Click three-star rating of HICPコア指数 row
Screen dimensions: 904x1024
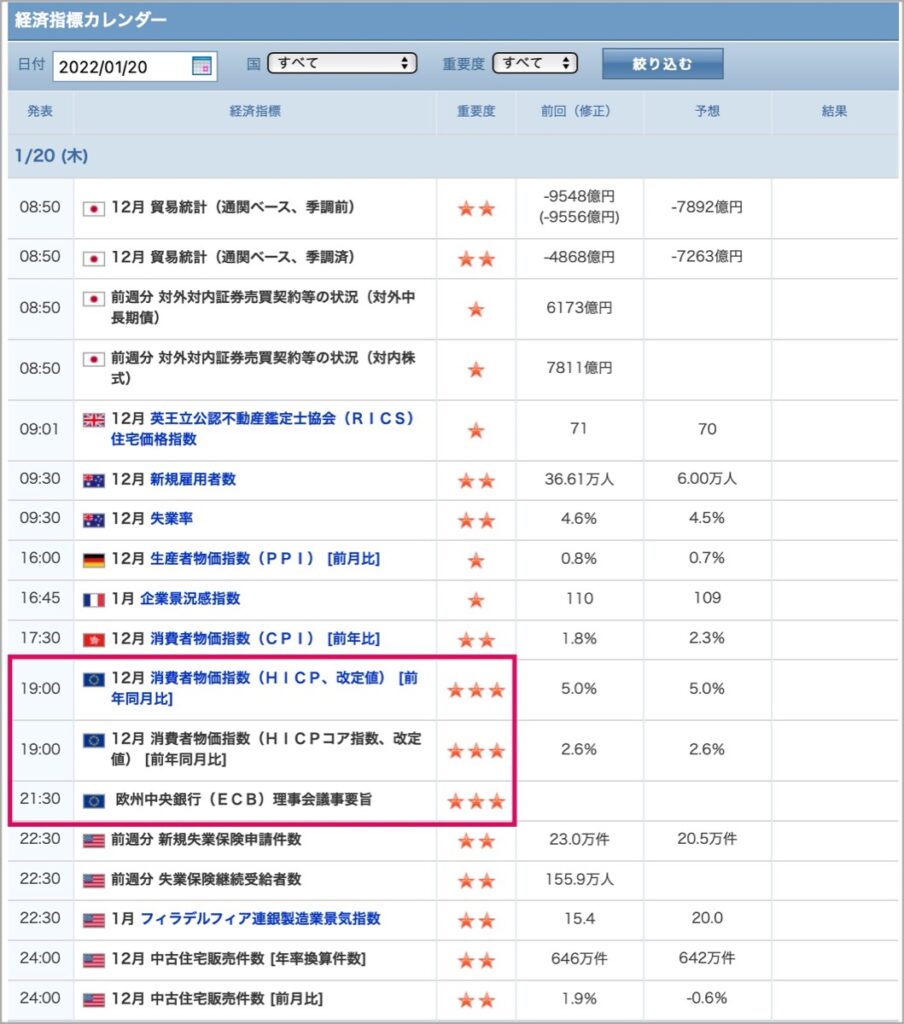pyautogui.click(x=476, y=751)
